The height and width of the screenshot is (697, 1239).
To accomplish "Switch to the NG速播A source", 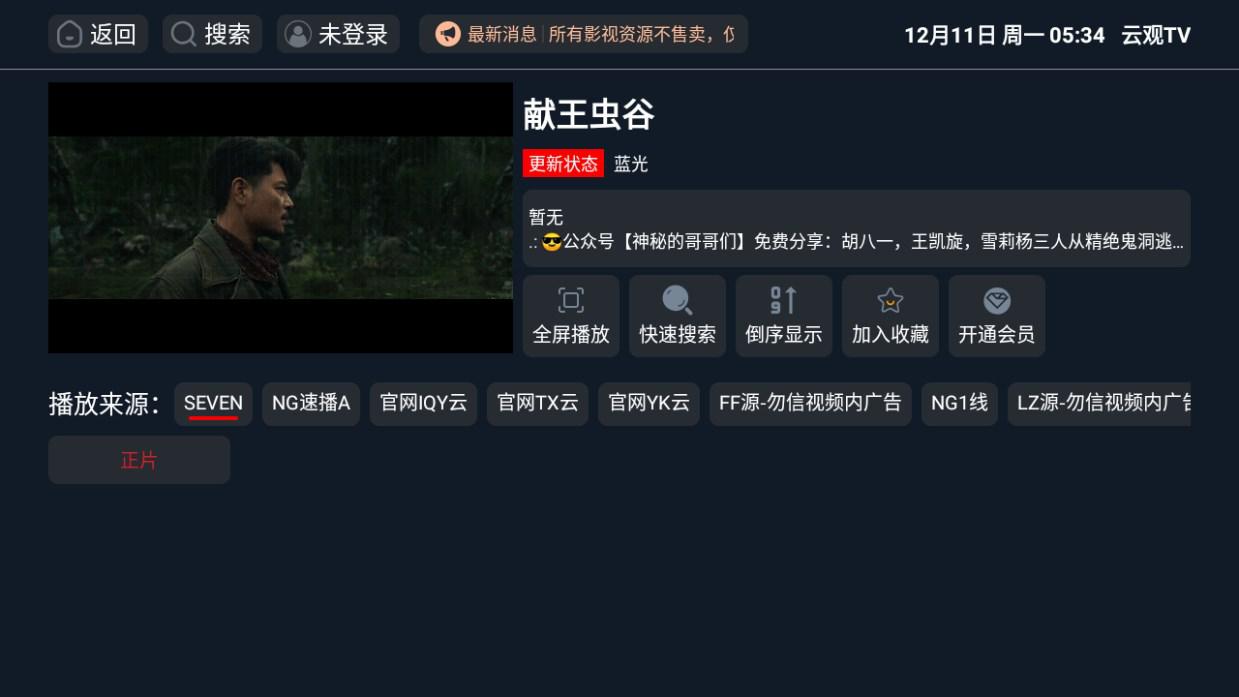I will click(x=311, y=404).
